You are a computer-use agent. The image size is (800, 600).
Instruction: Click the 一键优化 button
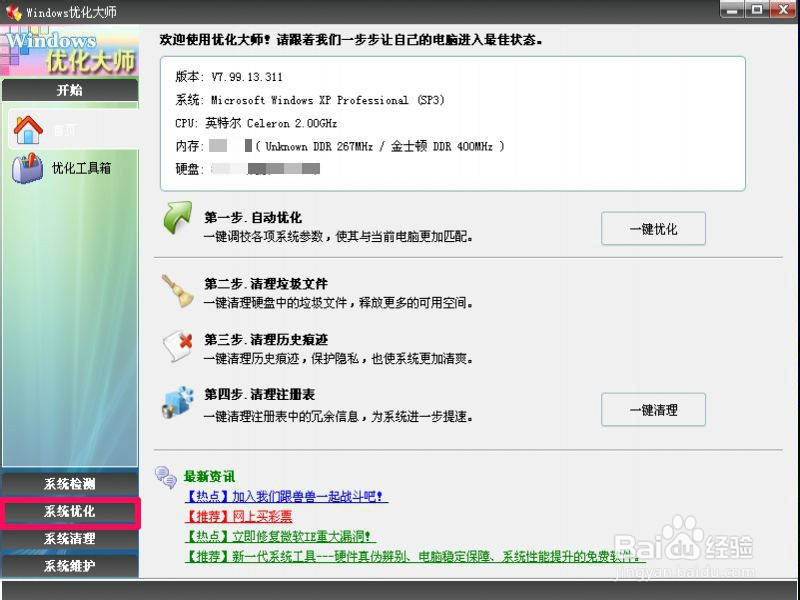coord(653,228)
